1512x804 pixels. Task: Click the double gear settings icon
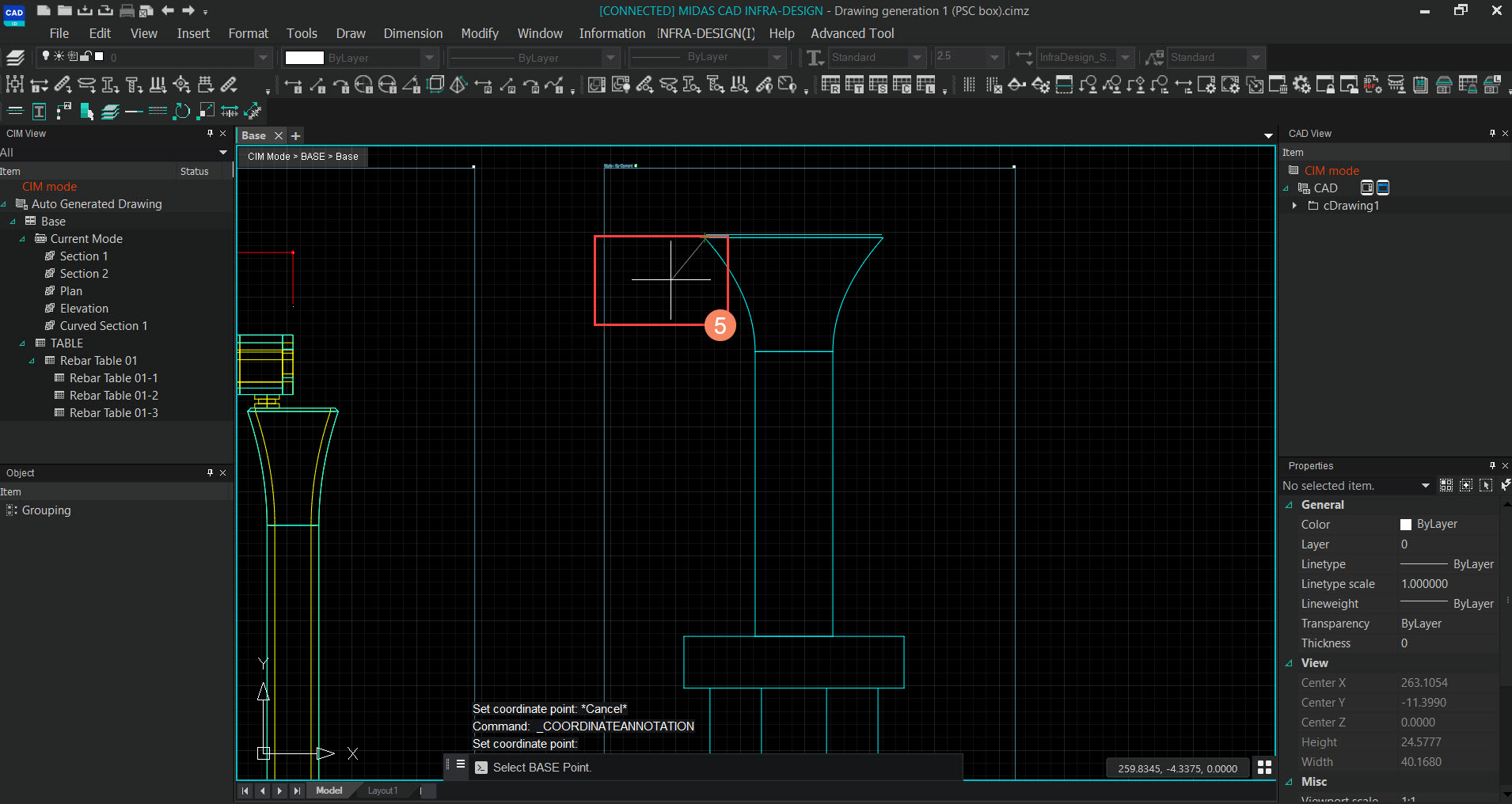pos(1301,85)
